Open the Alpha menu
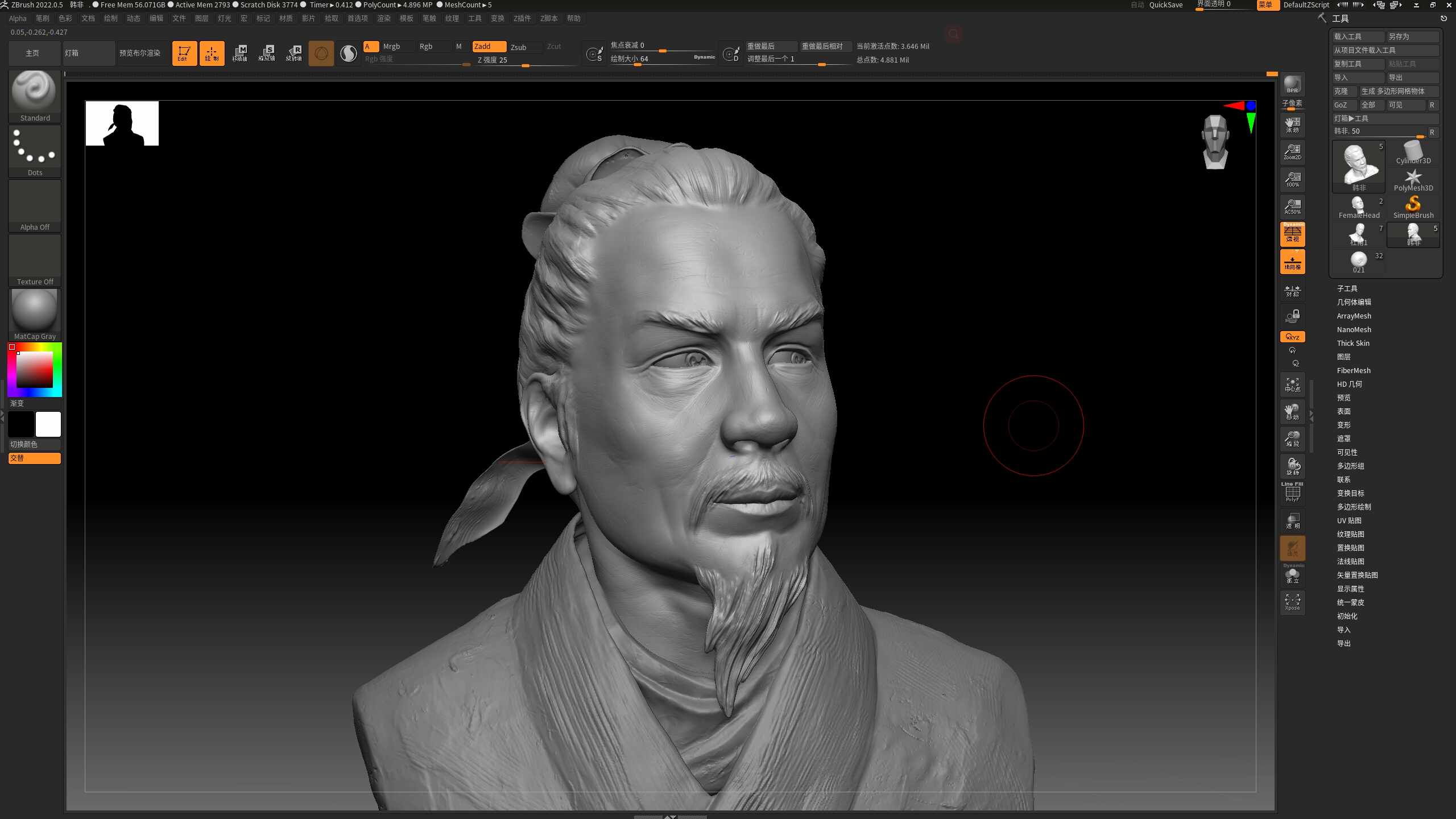Viewport: 1456px width, 819px height. [x=18, y=18]
